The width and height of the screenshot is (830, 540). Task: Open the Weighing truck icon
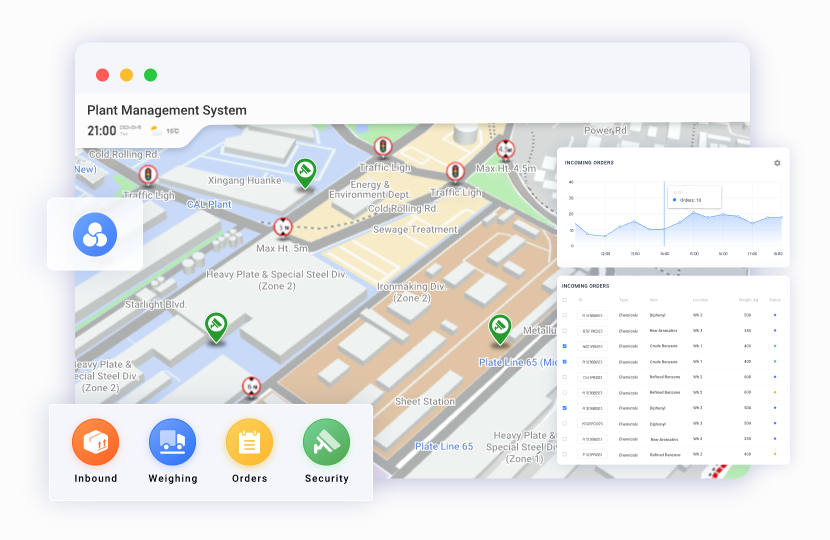tap(173, 442)
